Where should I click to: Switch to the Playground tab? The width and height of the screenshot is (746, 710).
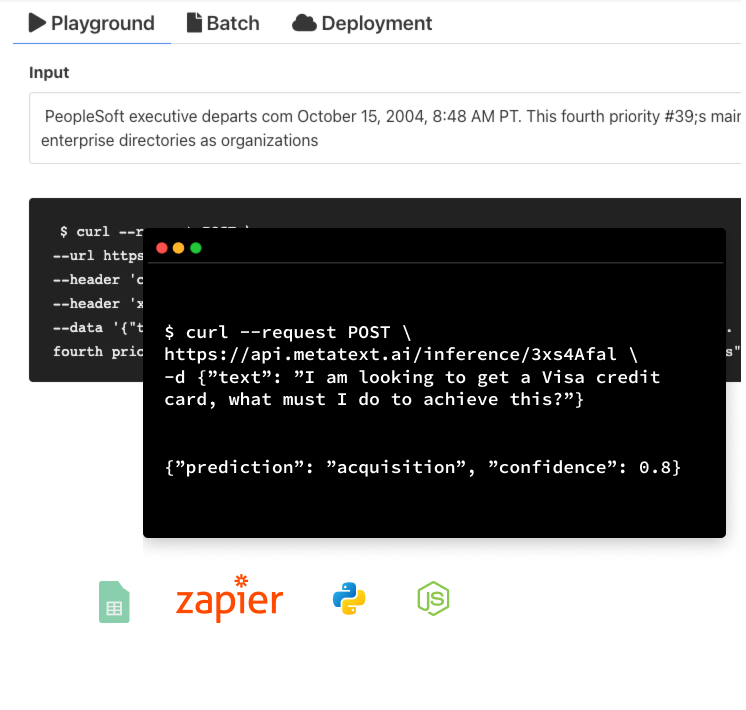point(102,23)
